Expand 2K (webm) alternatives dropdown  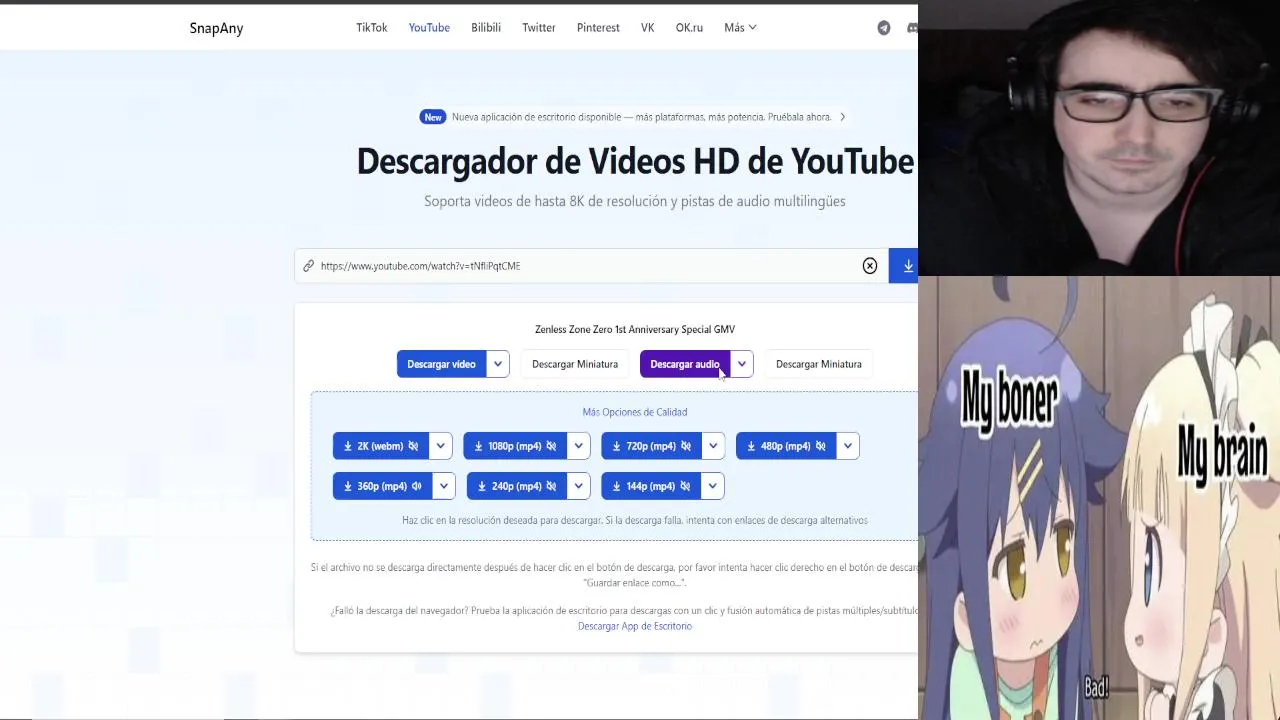pos(441,446)
